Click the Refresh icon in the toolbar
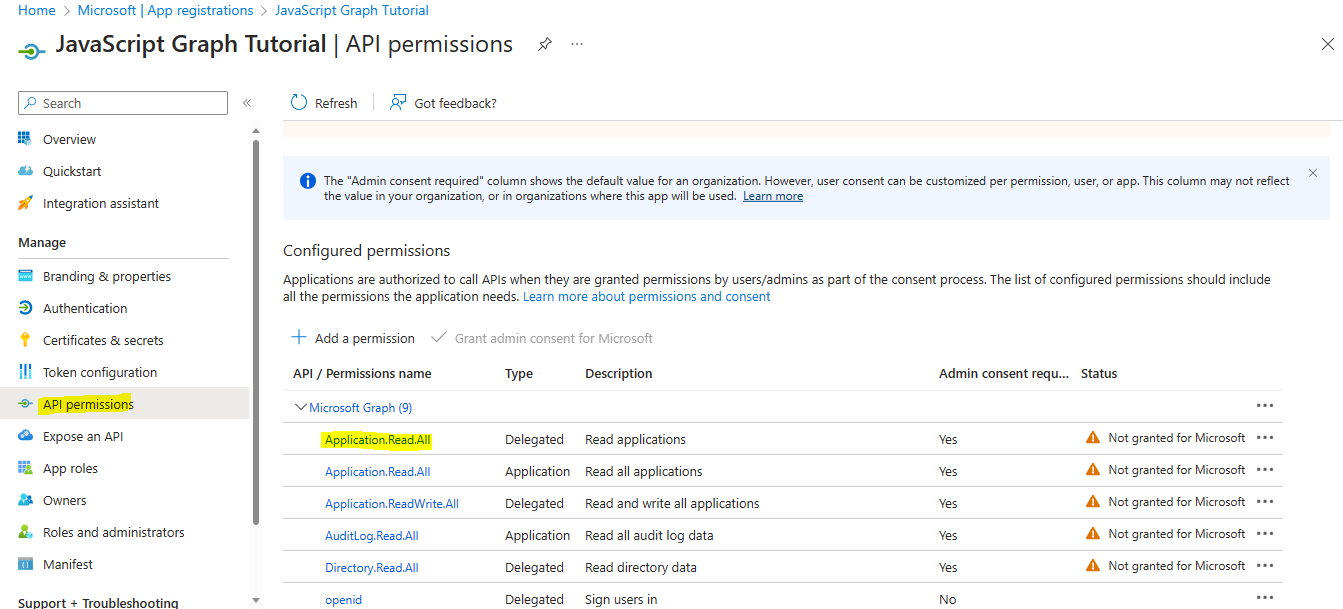The height and width of the screenshot is (609, 1343). click(x=299, y=102)
